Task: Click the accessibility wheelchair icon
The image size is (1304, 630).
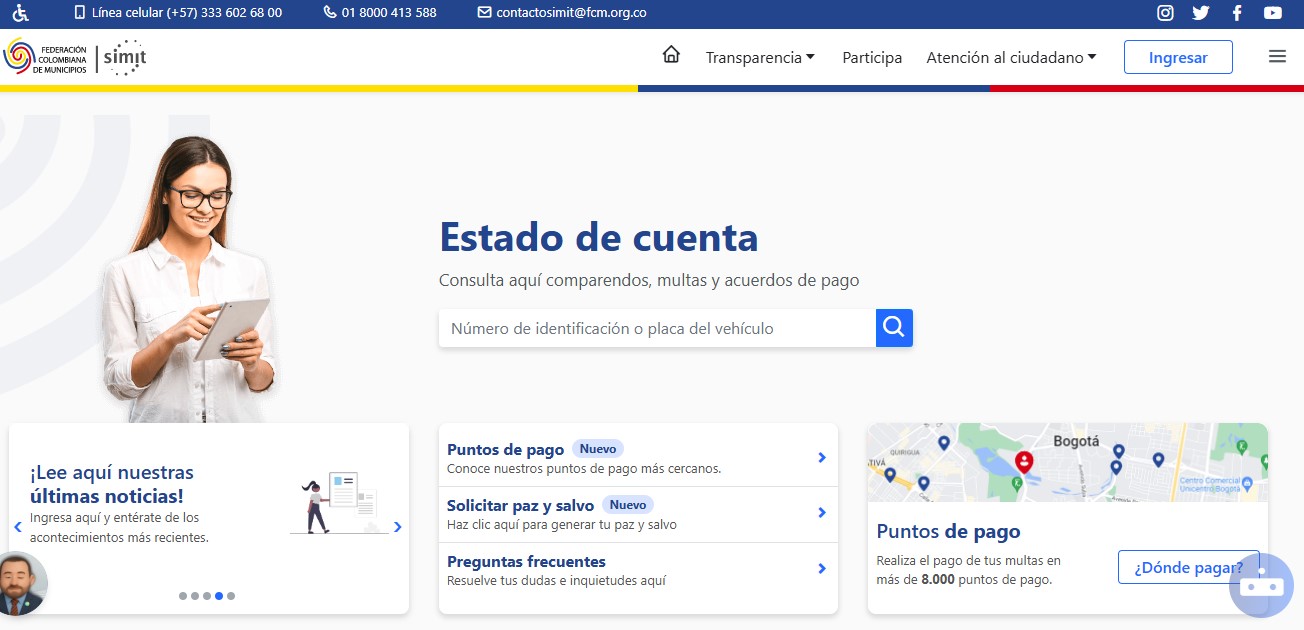Action: pyautogui.click(x=21, y=13)
